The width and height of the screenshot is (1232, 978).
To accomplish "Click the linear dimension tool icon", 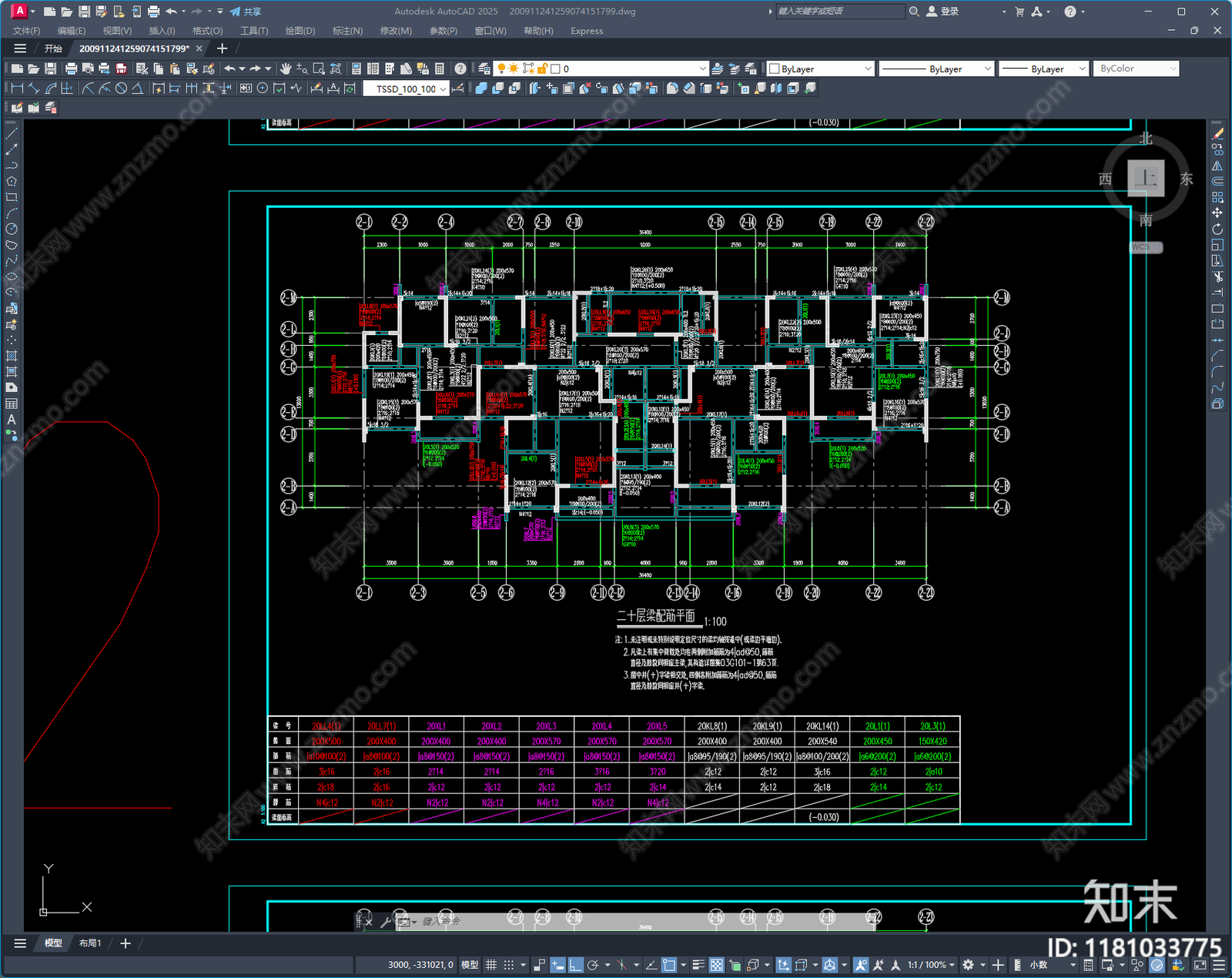I will coord(17,89).
